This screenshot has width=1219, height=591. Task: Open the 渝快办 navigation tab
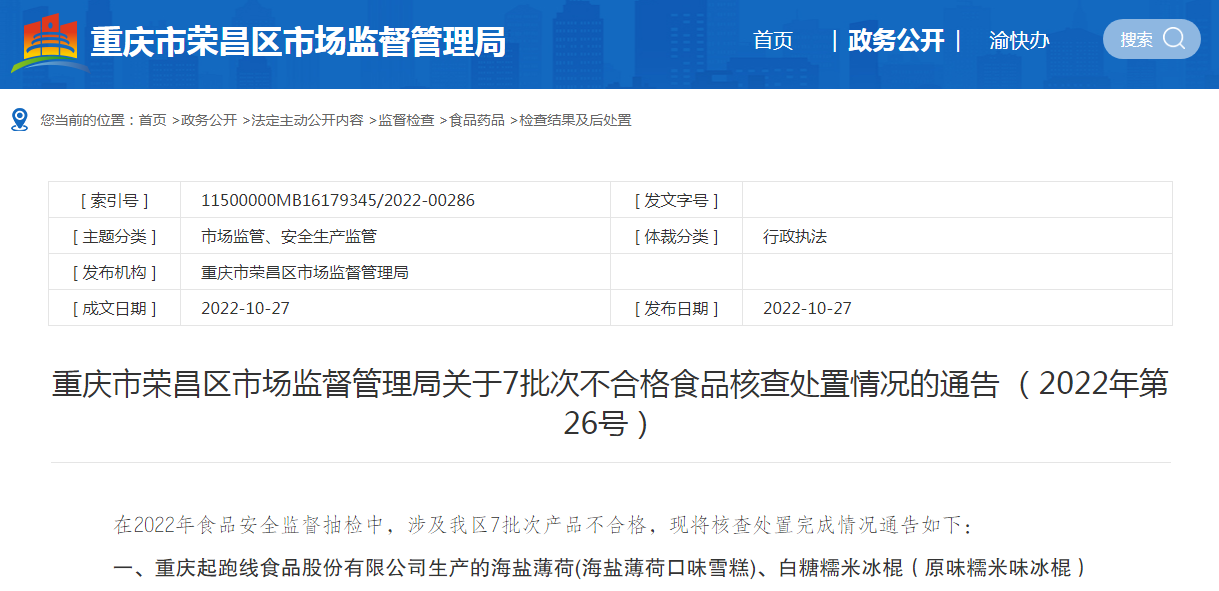(1019, 40)
